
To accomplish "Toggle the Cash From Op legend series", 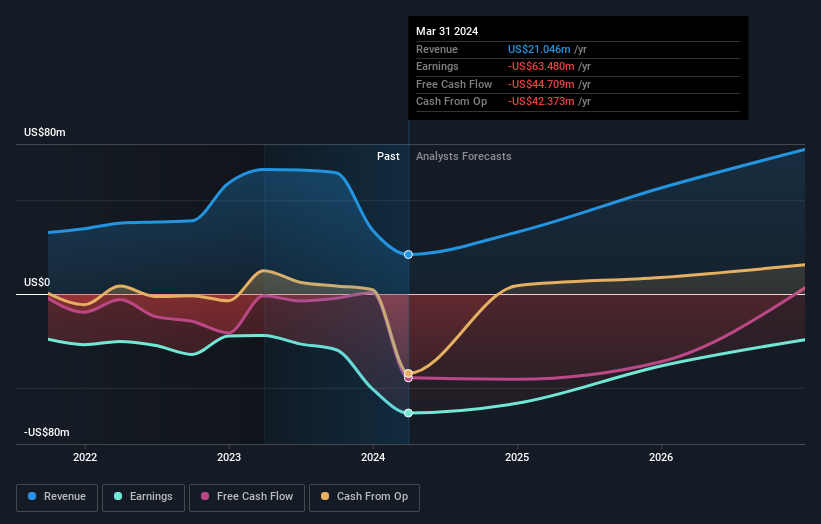I will pos(364,497).
